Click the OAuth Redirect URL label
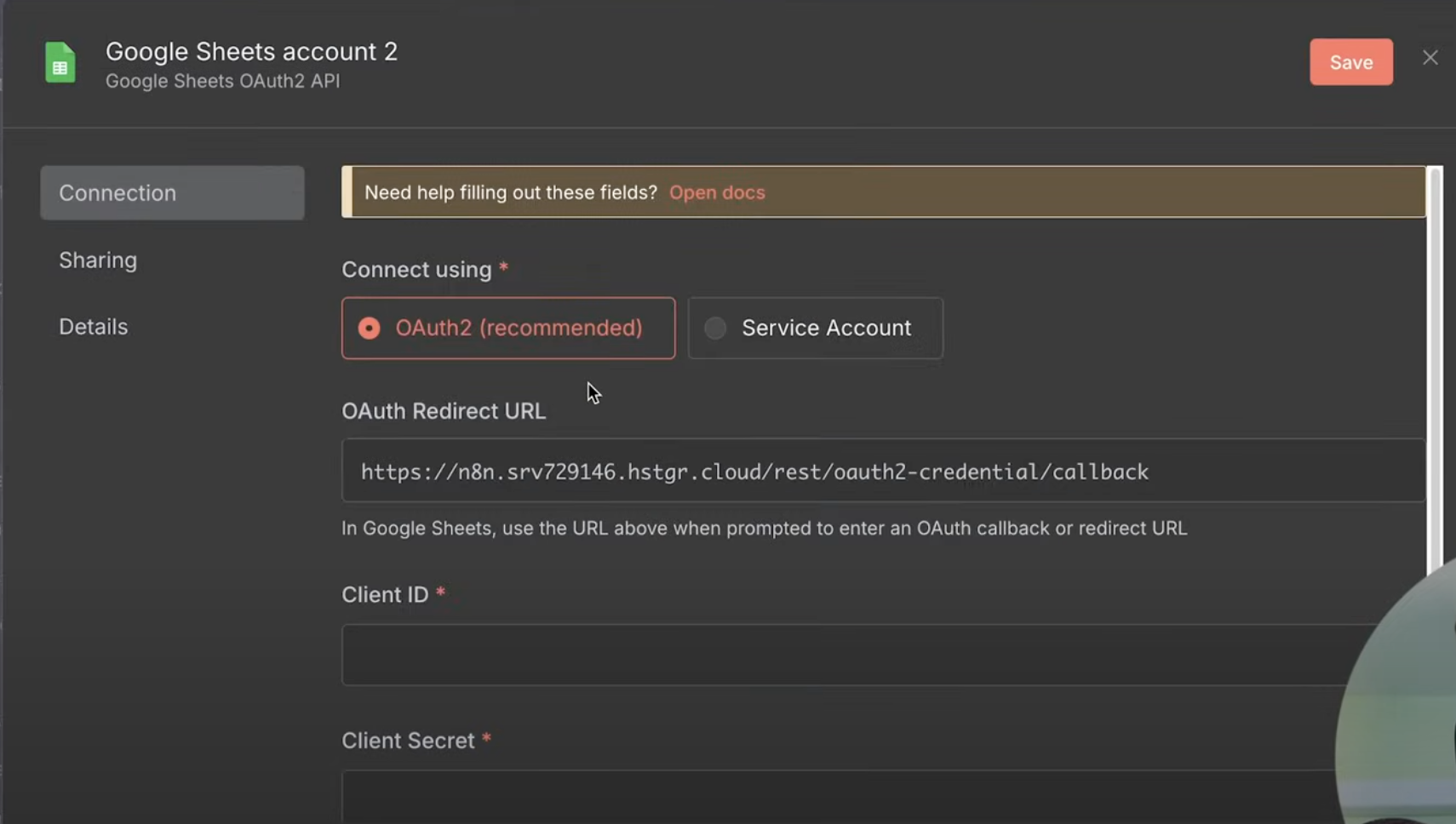This screenshot has height=824, width=1456. point(444,411)
